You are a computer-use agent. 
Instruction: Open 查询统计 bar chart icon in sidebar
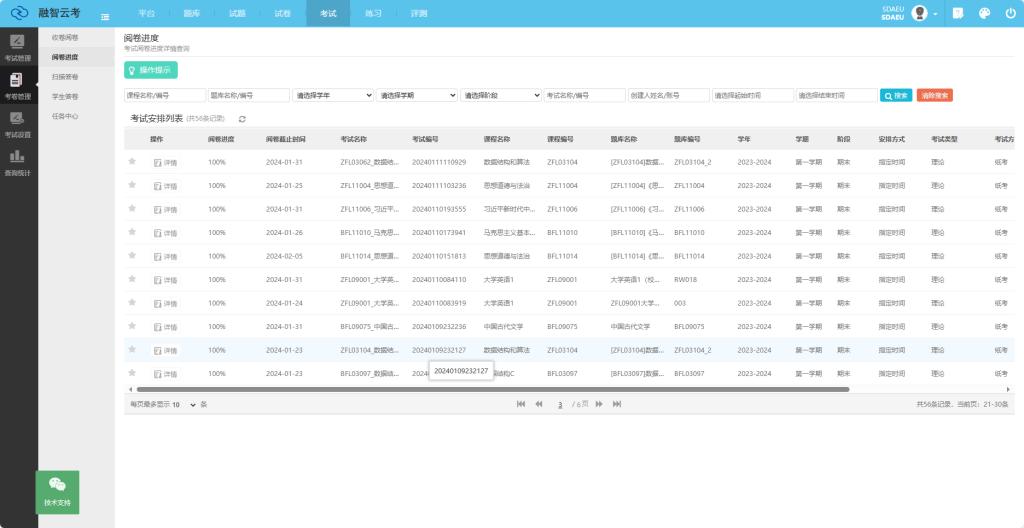point(17,161)
